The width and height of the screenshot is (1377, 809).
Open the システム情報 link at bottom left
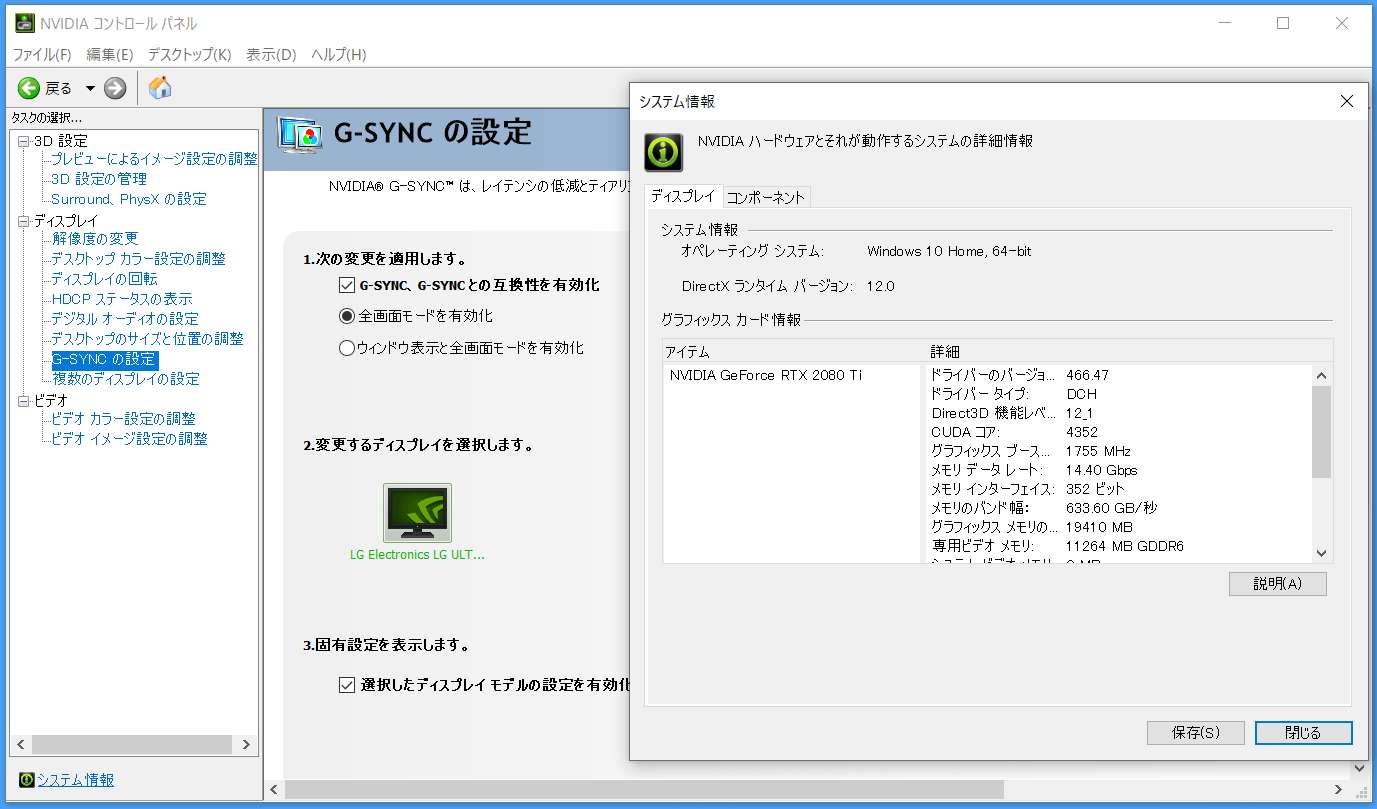[76, 780]
